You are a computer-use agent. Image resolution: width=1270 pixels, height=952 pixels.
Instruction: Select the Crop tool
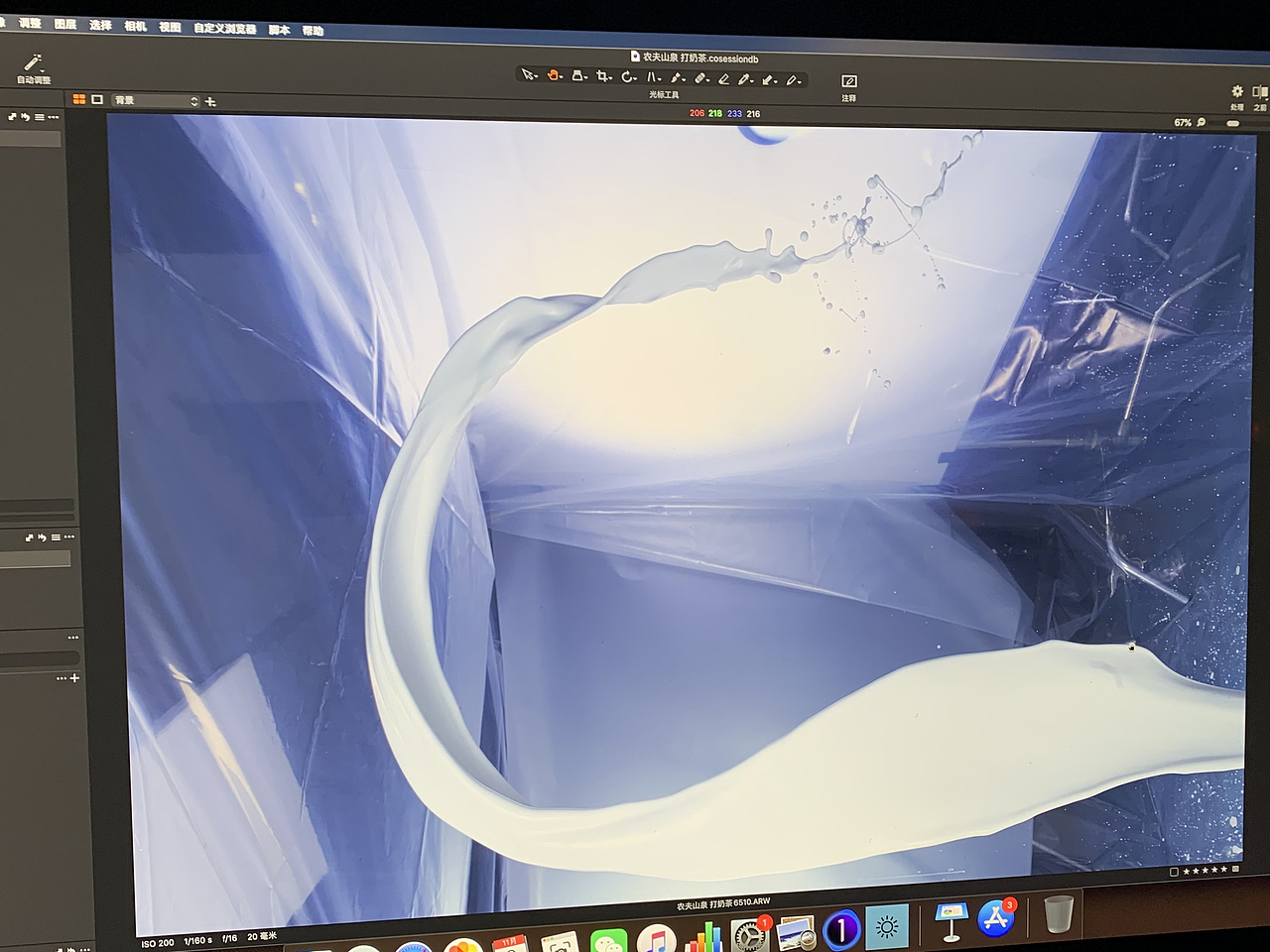603,75
